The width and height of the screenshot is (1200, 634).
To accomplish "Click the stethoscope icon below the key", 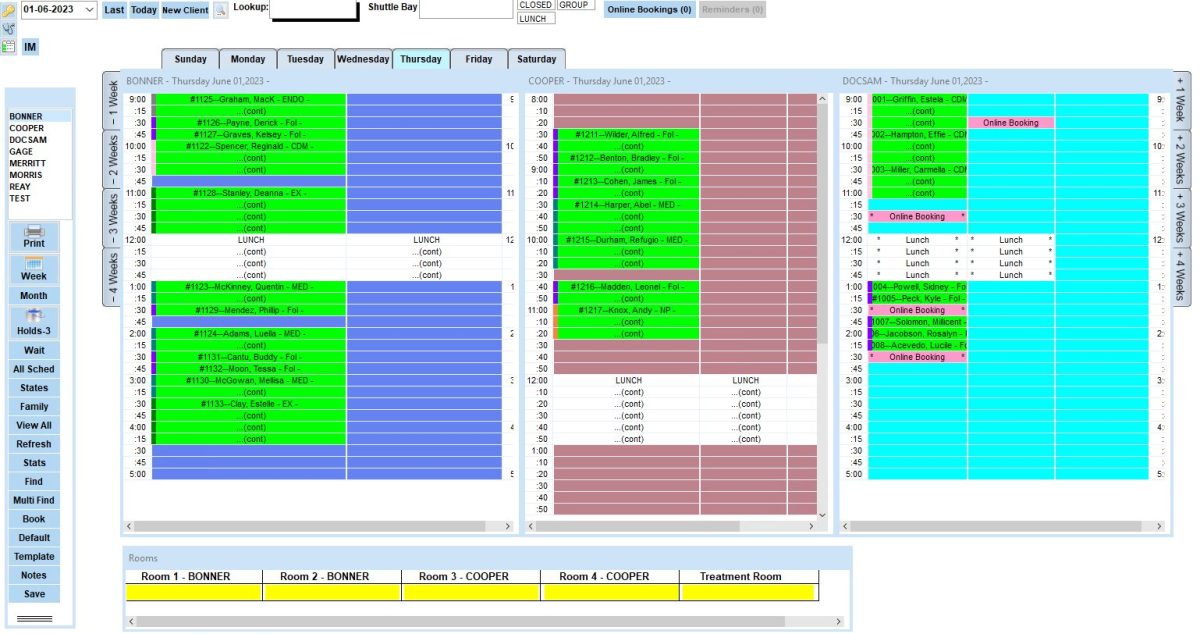I will 9,28.
